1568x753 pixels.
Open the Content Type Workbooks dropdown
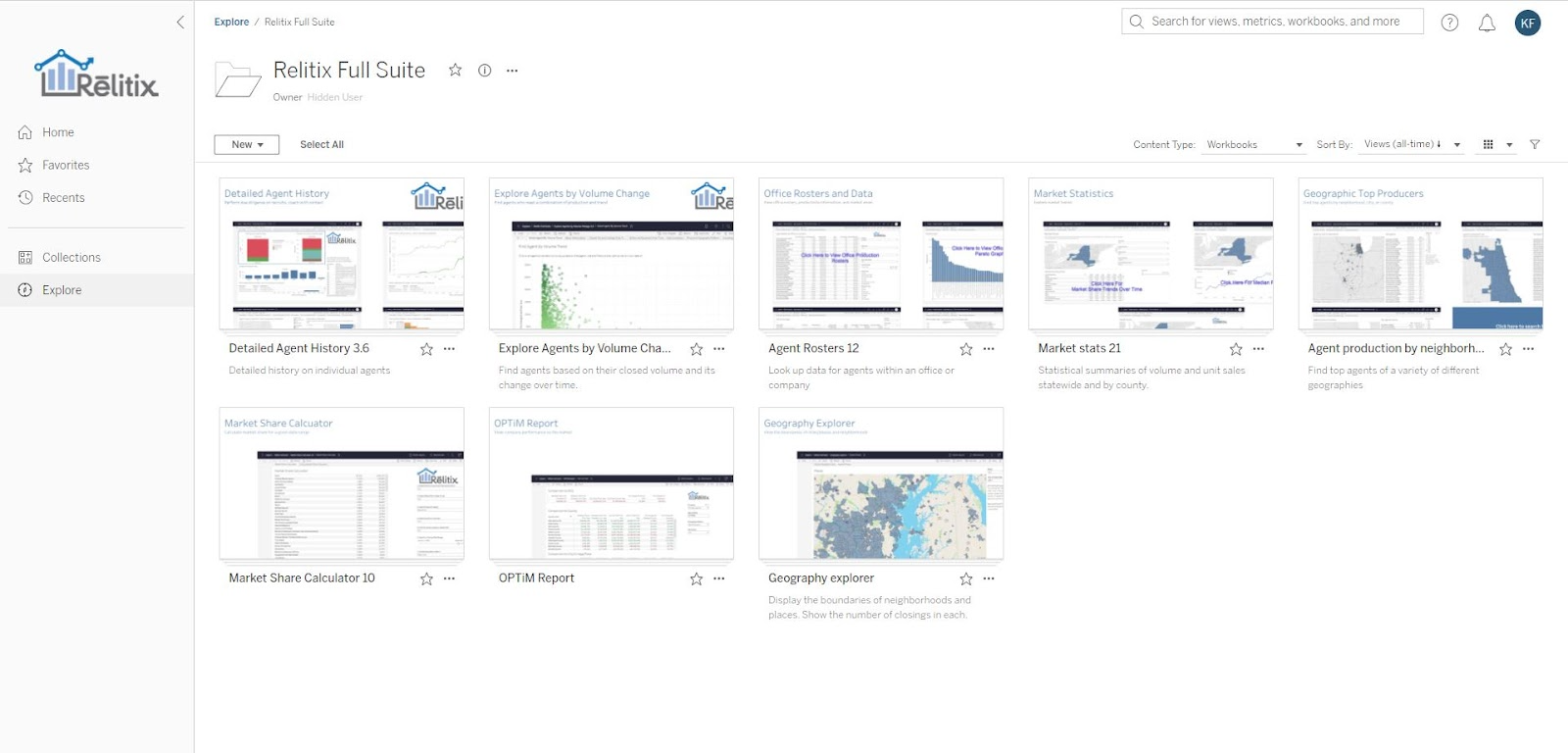(x=1253, y=144)
